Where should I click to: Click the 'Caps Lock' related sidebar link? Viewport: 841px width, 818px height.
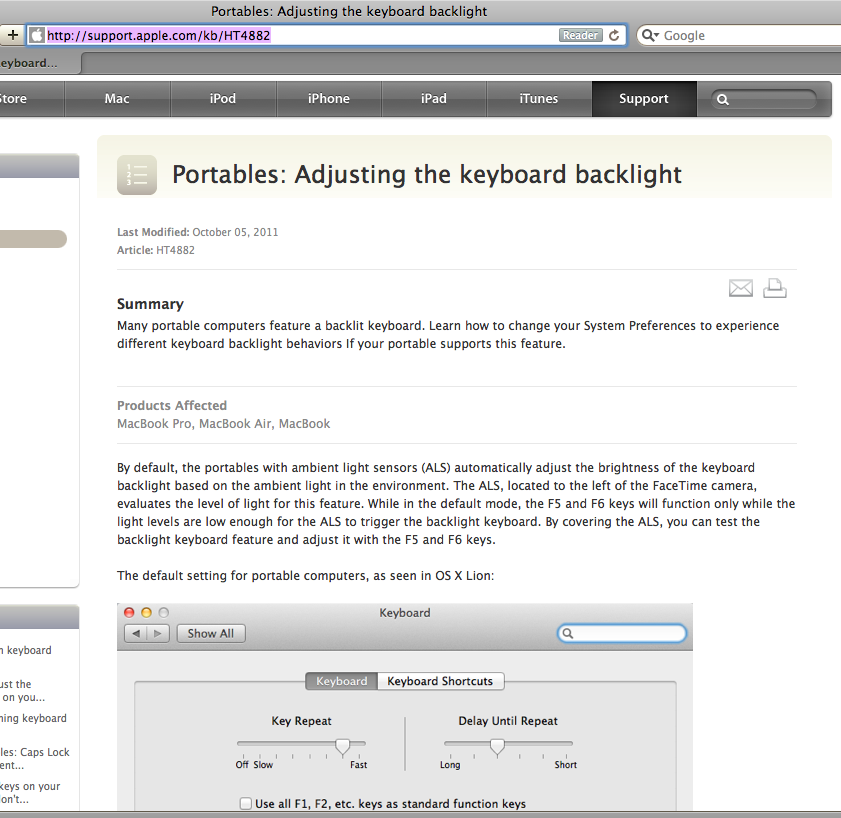35,758
